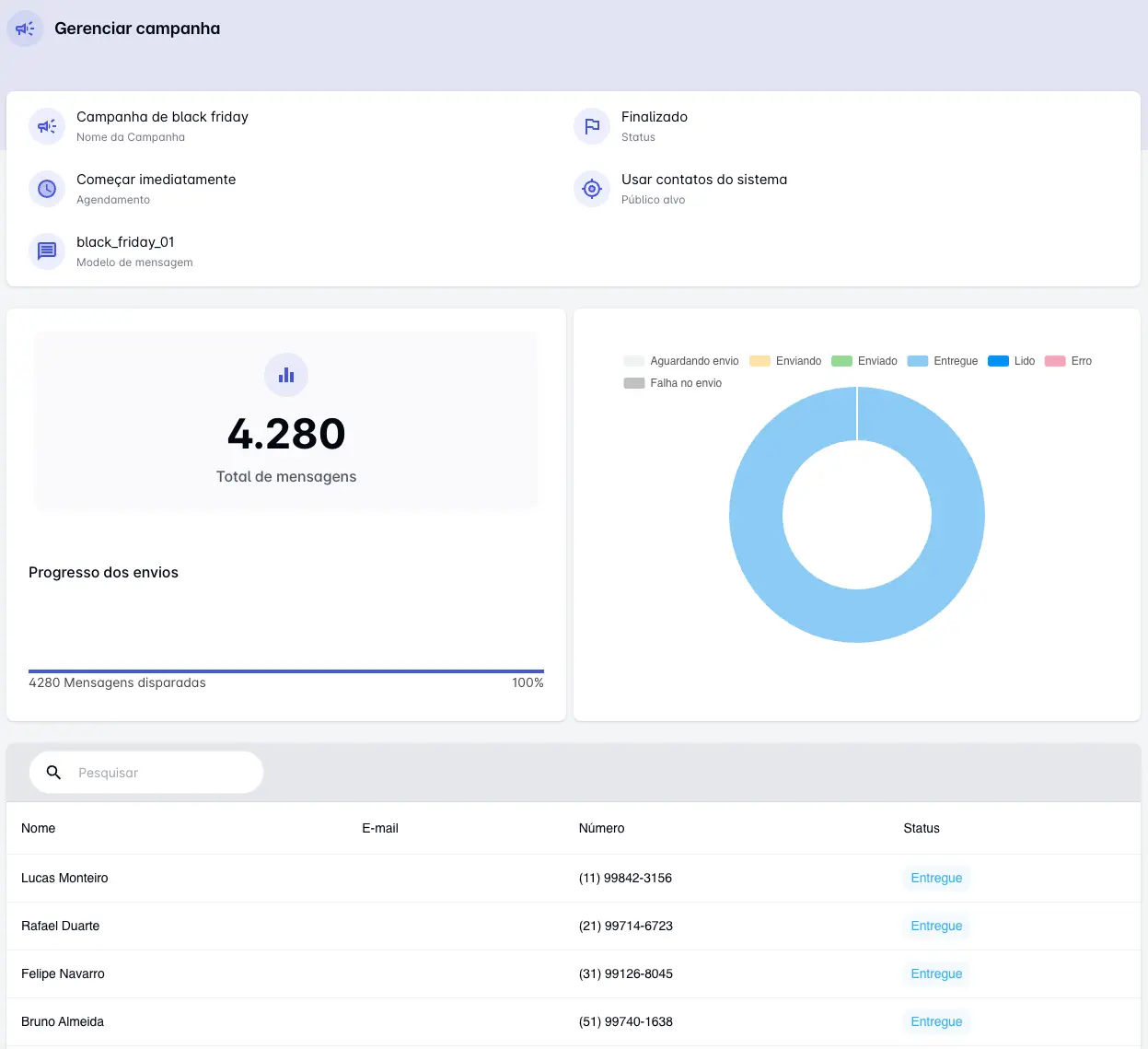Image resolution: width=1148 pixels, height=1049 pixels.
Task: Click the message template icon for black_friday_01
Action: tap(47, 251)
